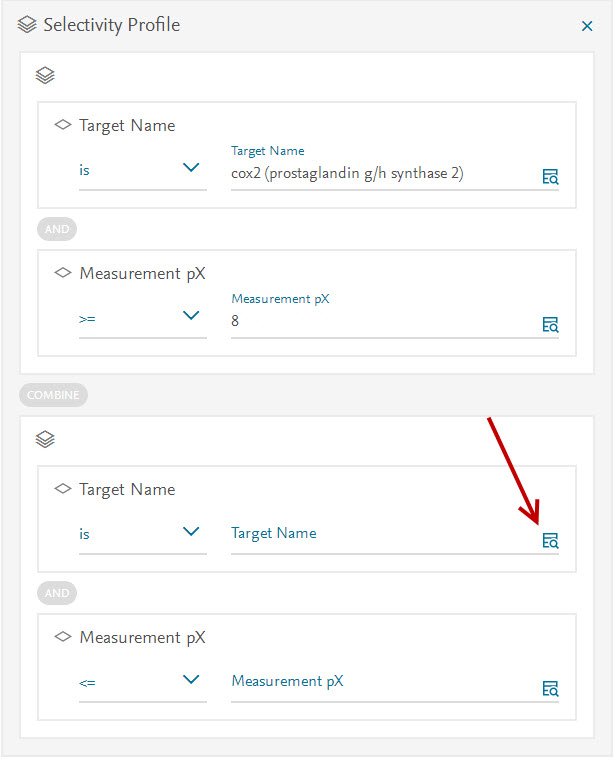Click the empty Target Name input field

point(380,534)
